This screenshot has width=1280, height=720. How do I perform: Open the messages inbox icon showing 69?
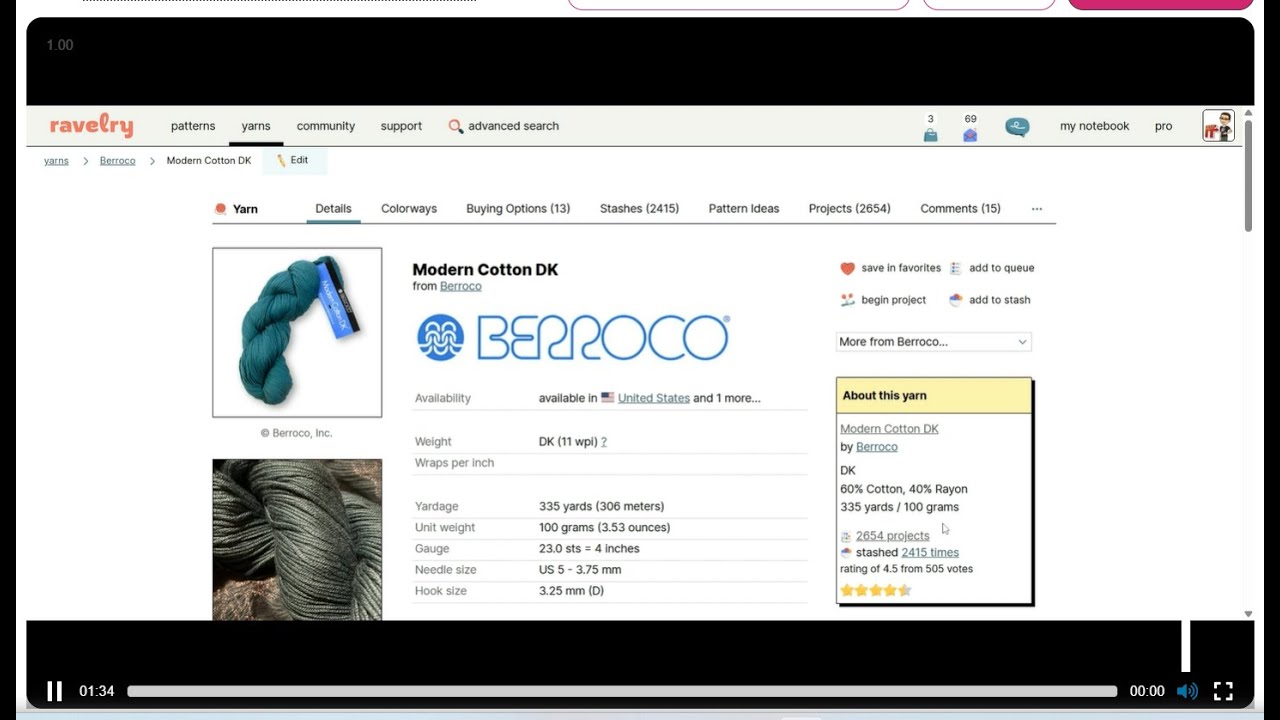coord(970,135)
